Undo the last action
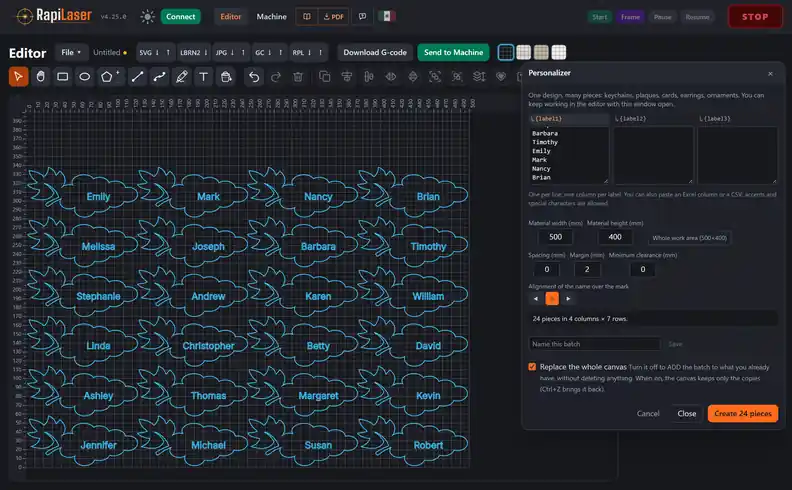Image resolution: width=792 pixels, height=490 pixels. [x=254, y=77]
